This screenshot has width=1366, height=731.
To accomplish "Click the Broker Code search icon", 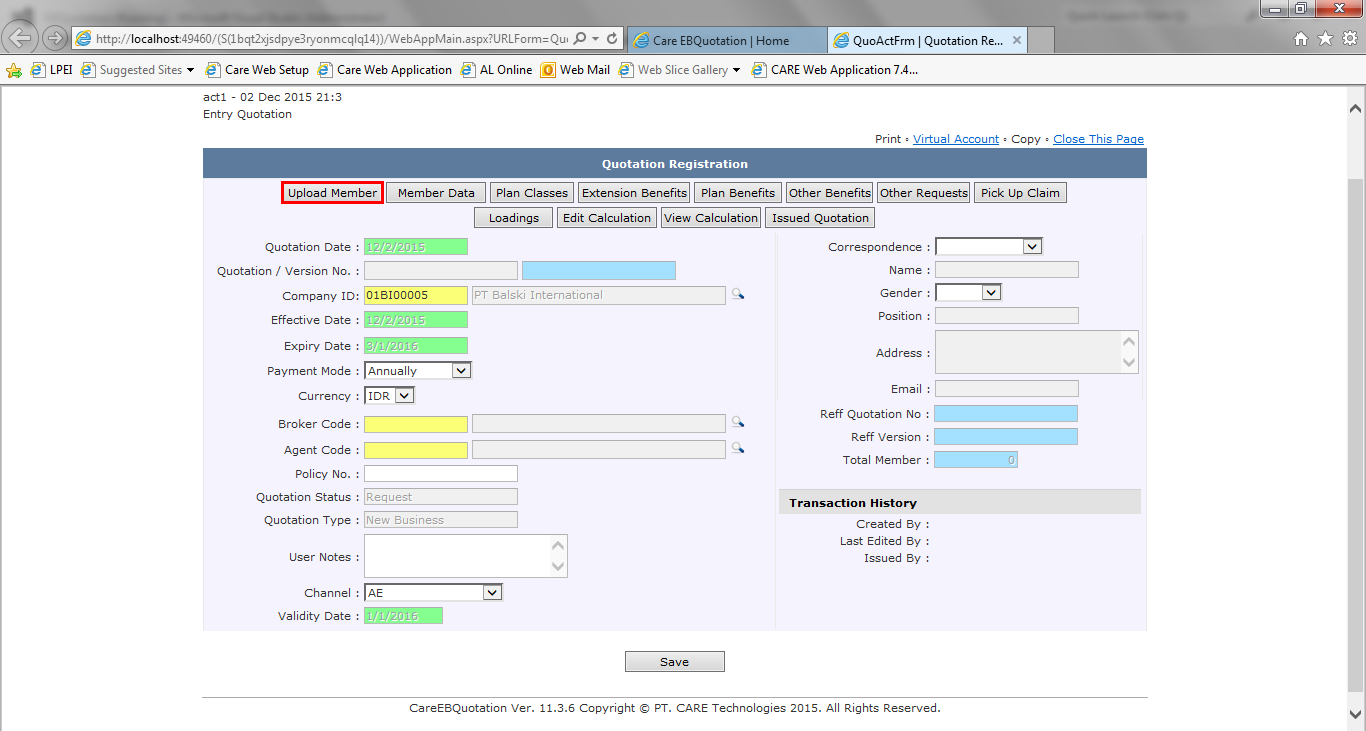I will (x=737, y=423).
